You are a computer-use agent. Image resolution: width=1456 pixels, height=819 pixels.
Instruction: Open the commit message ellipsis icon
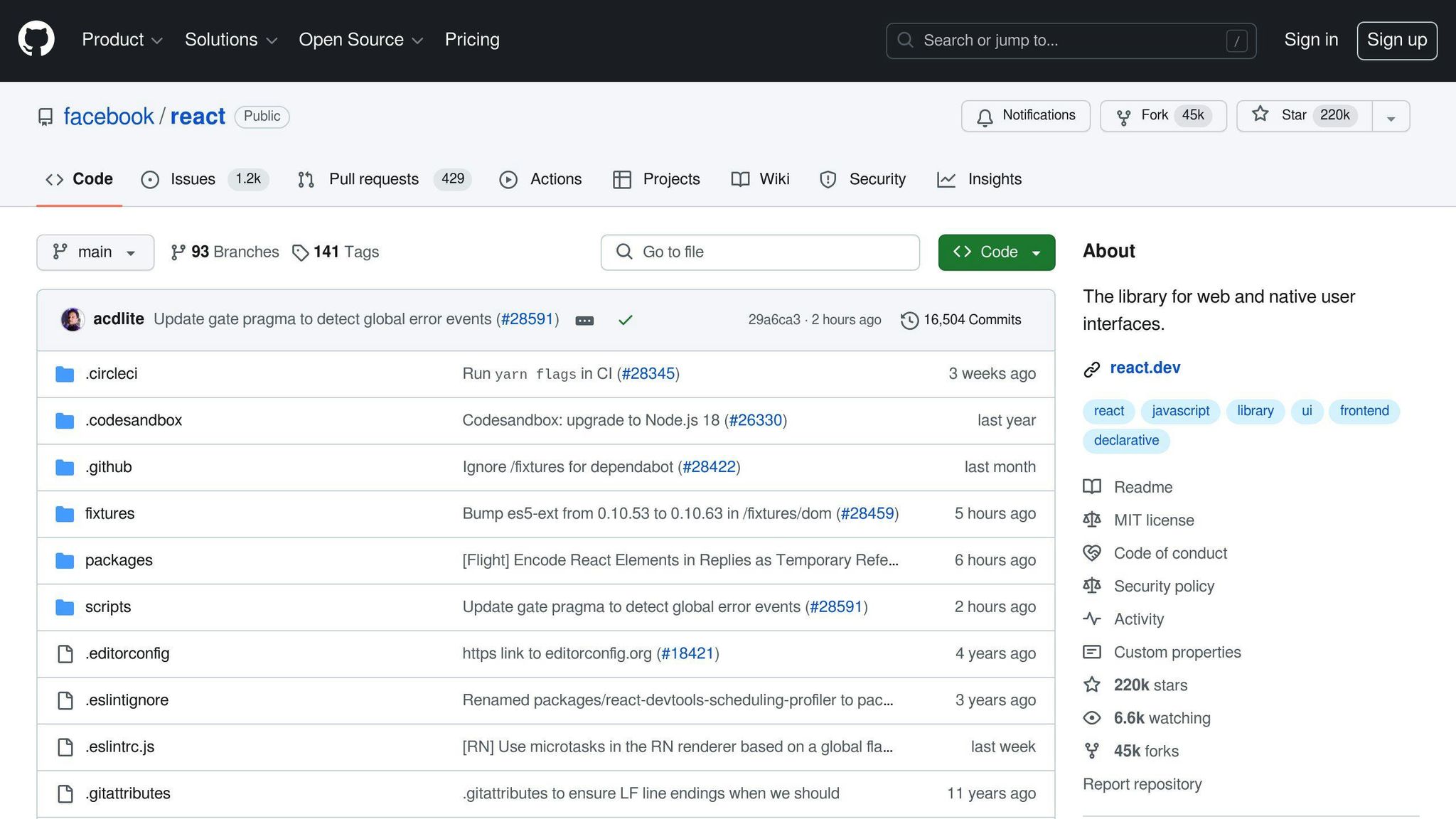584,321
